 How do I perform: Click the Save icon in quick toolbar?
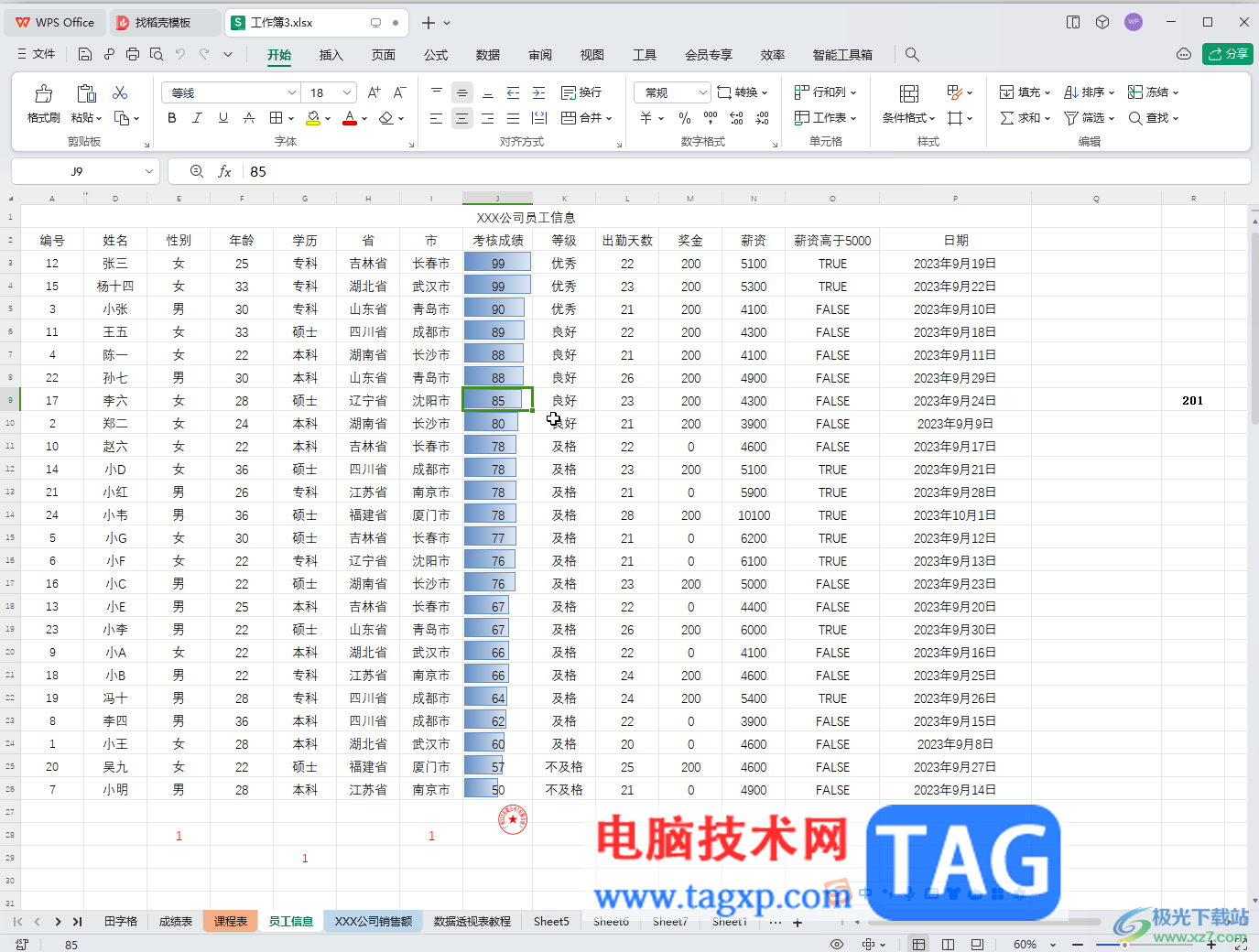click(85, 54)
